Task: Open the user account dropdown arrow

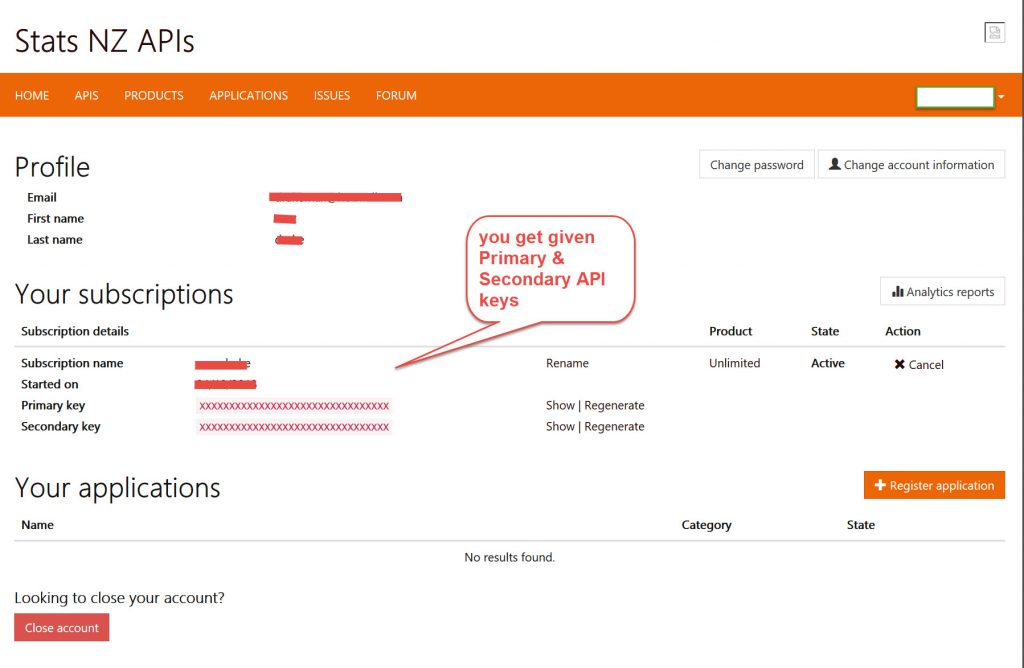Action: [x=1001, y=97]
